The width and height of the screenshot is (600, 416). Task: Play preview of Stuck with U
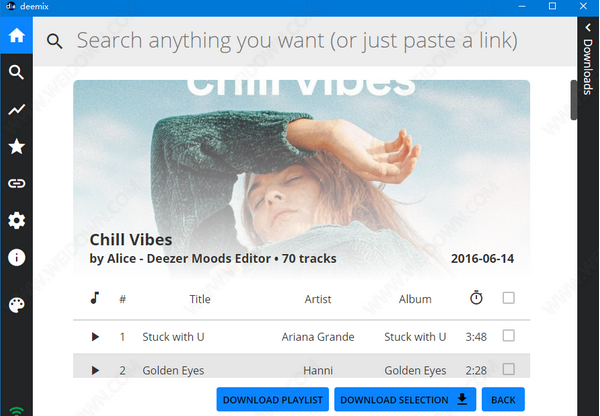coord(96,337)
